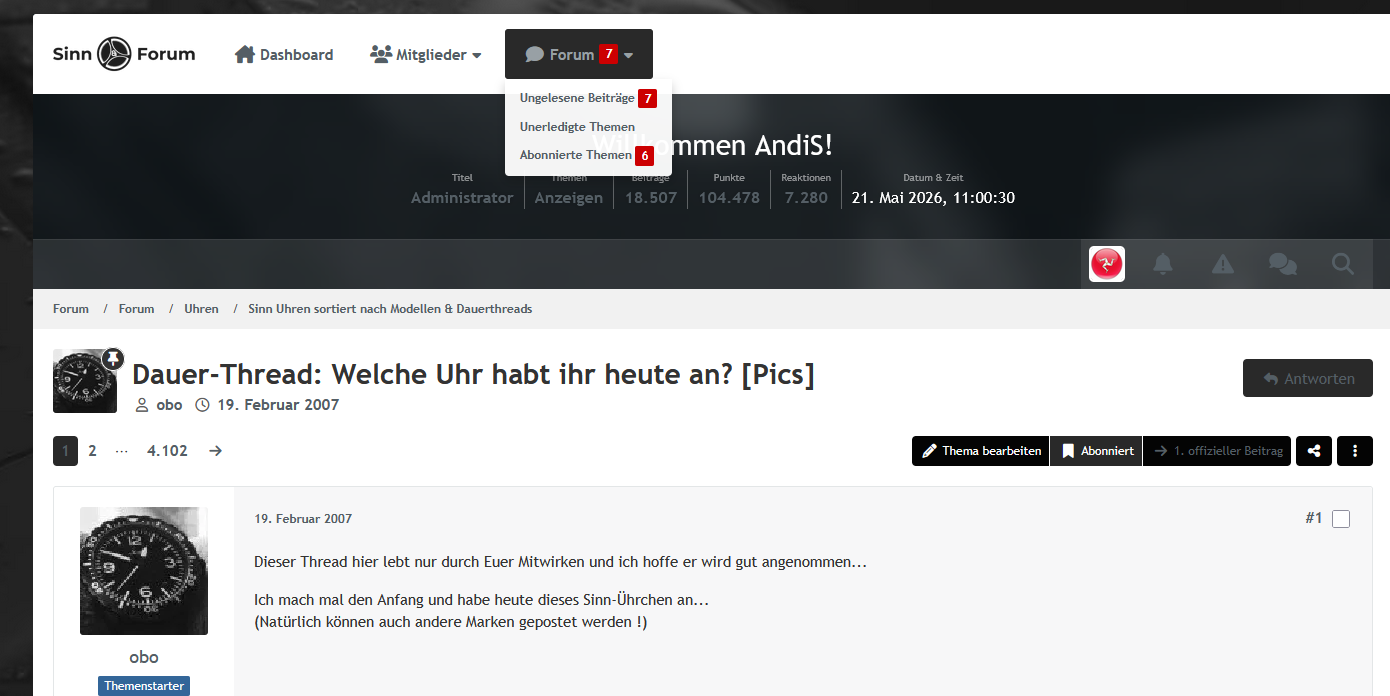Open the three-dot more options menu

[x=1355, y=451]
